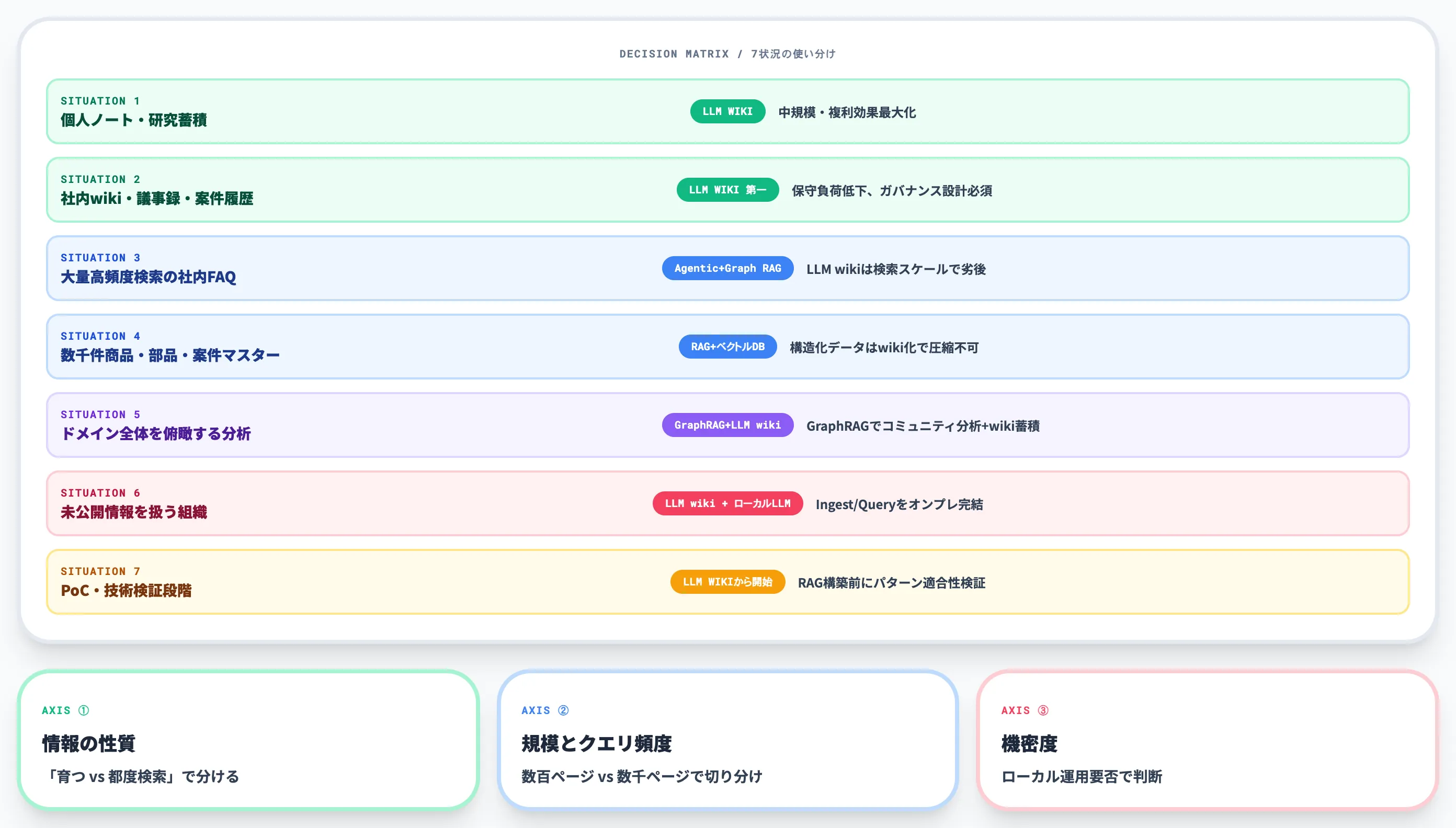Click the LLM WIKI green badge
The width and height of the screenshot is (1456, 828).
click(x=727, y=111)
